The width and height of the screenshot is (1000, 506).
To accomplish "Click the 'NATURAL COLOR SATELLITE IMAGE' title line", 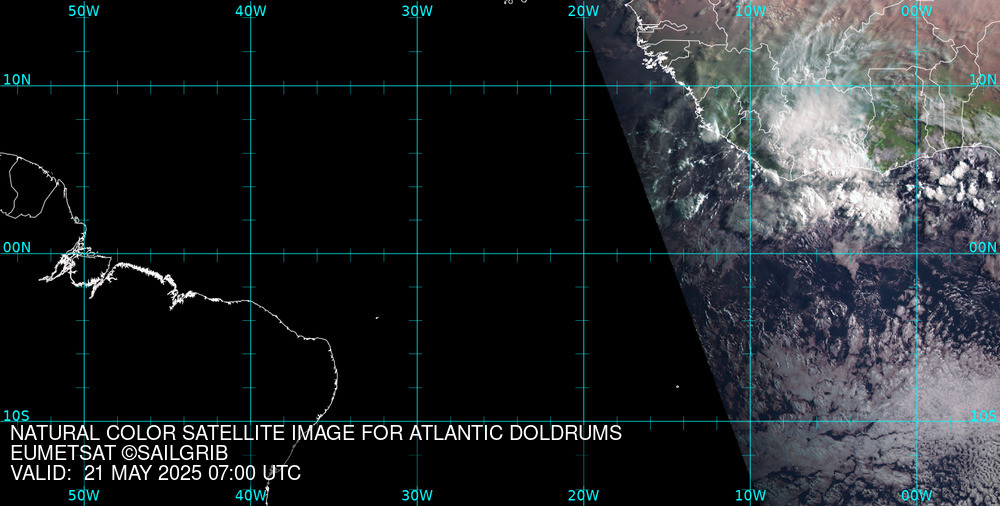I will (316, 433).
